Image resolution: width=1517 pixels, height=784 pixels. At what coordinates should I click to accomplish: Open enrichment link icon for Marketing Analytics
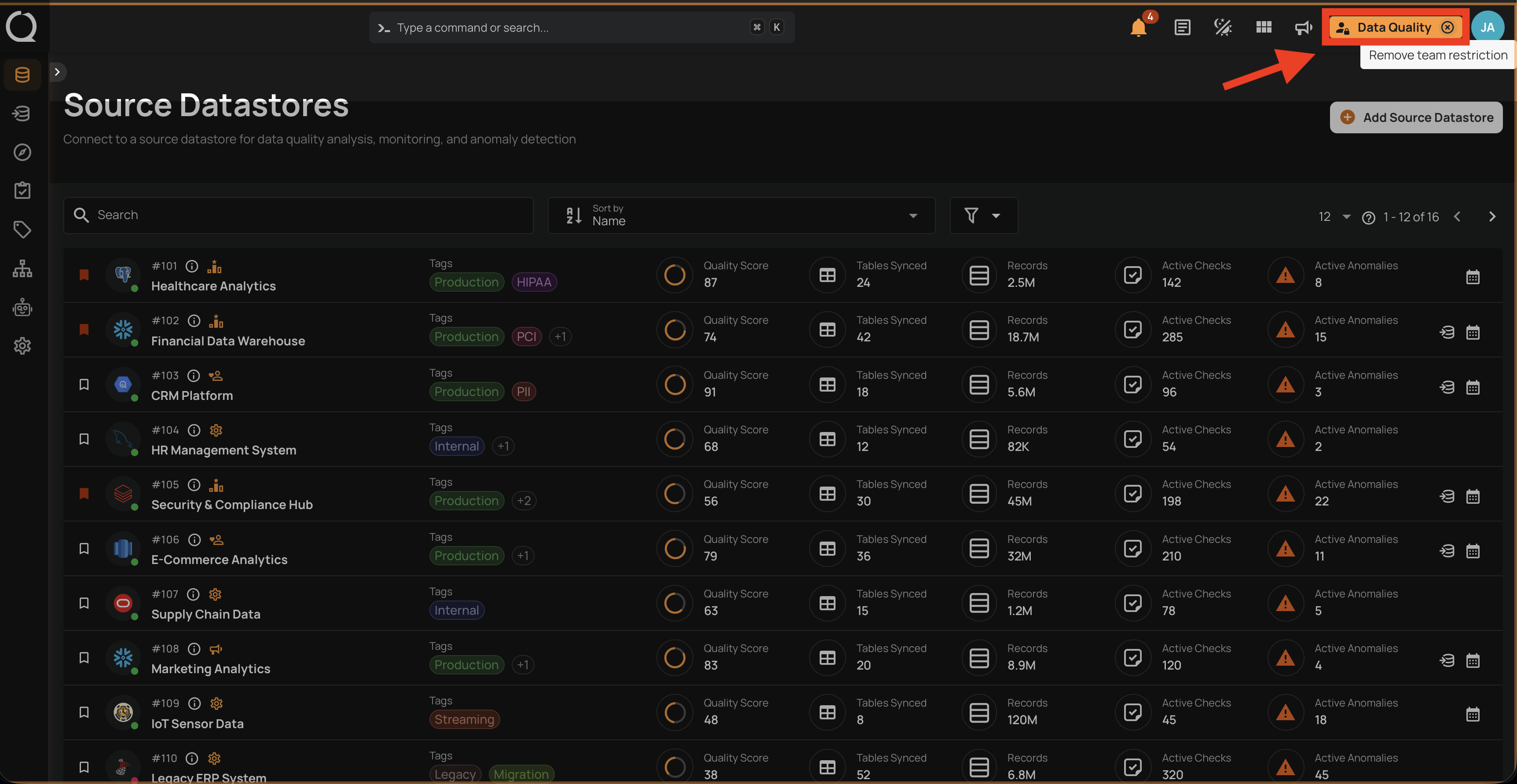coord(1446,661)
